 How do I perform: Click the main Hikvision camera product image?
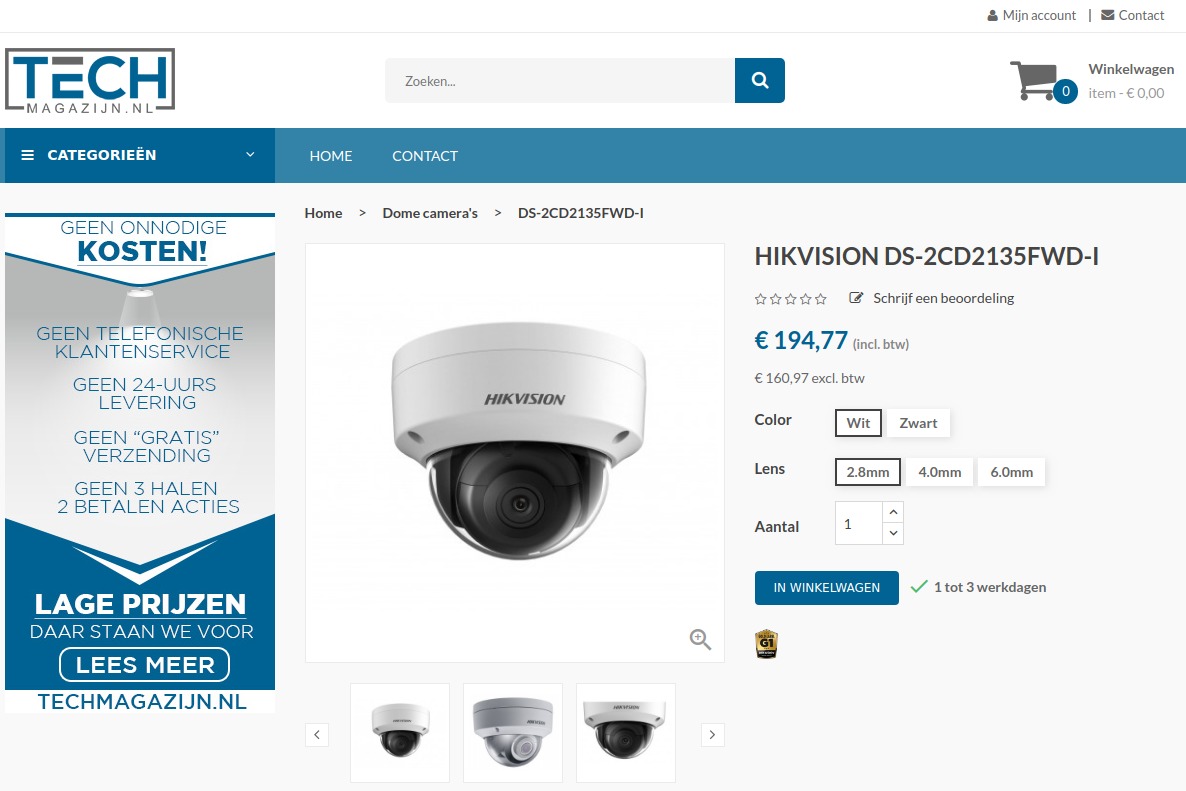(x=515, y=453)
